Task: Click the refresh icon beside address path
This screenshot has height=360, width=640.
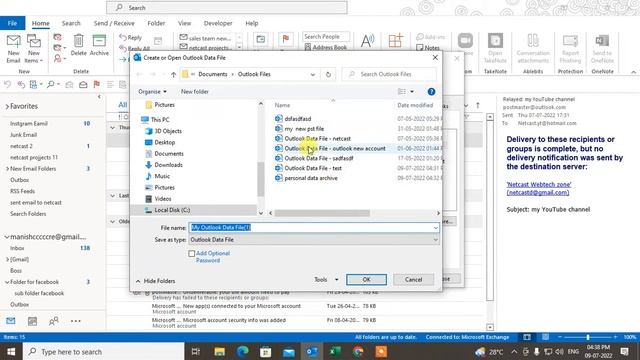Action: coord(328,74)
